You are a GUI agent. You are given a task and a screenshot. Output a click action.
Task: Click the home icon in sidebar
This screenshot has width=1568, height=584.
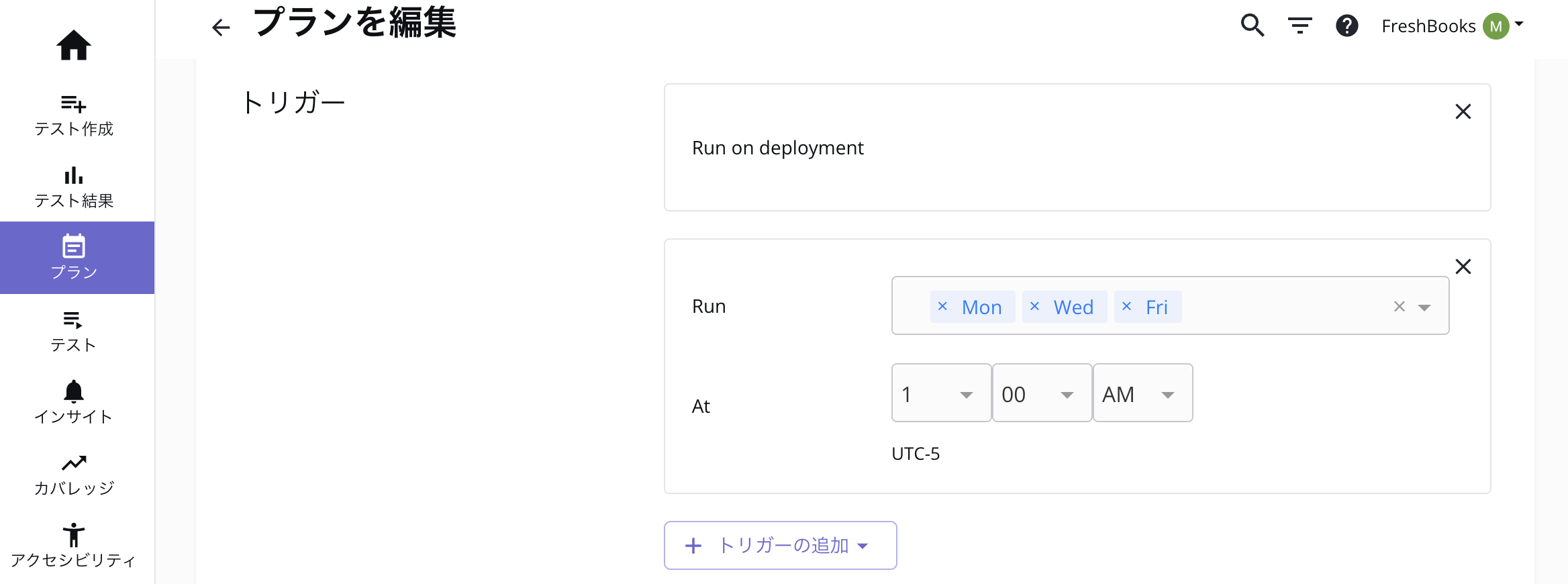[73, 46]
